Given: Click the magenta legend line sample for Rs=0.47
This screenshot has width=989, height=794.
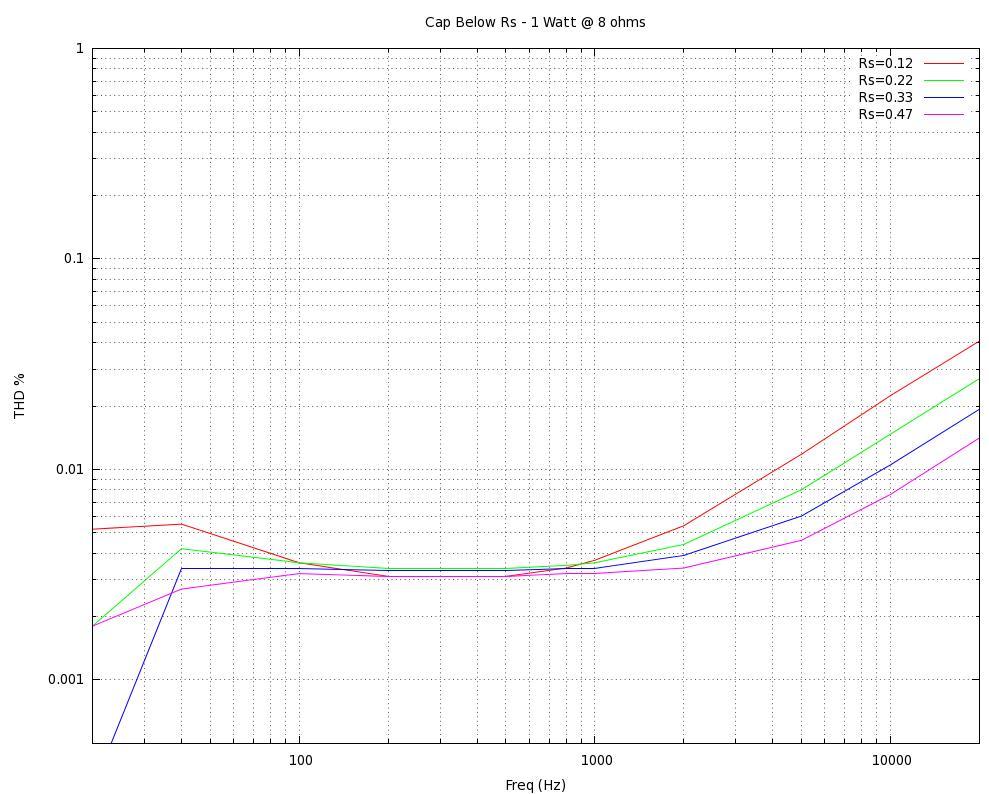Looking at the screenshot, I should pos(944,114).
